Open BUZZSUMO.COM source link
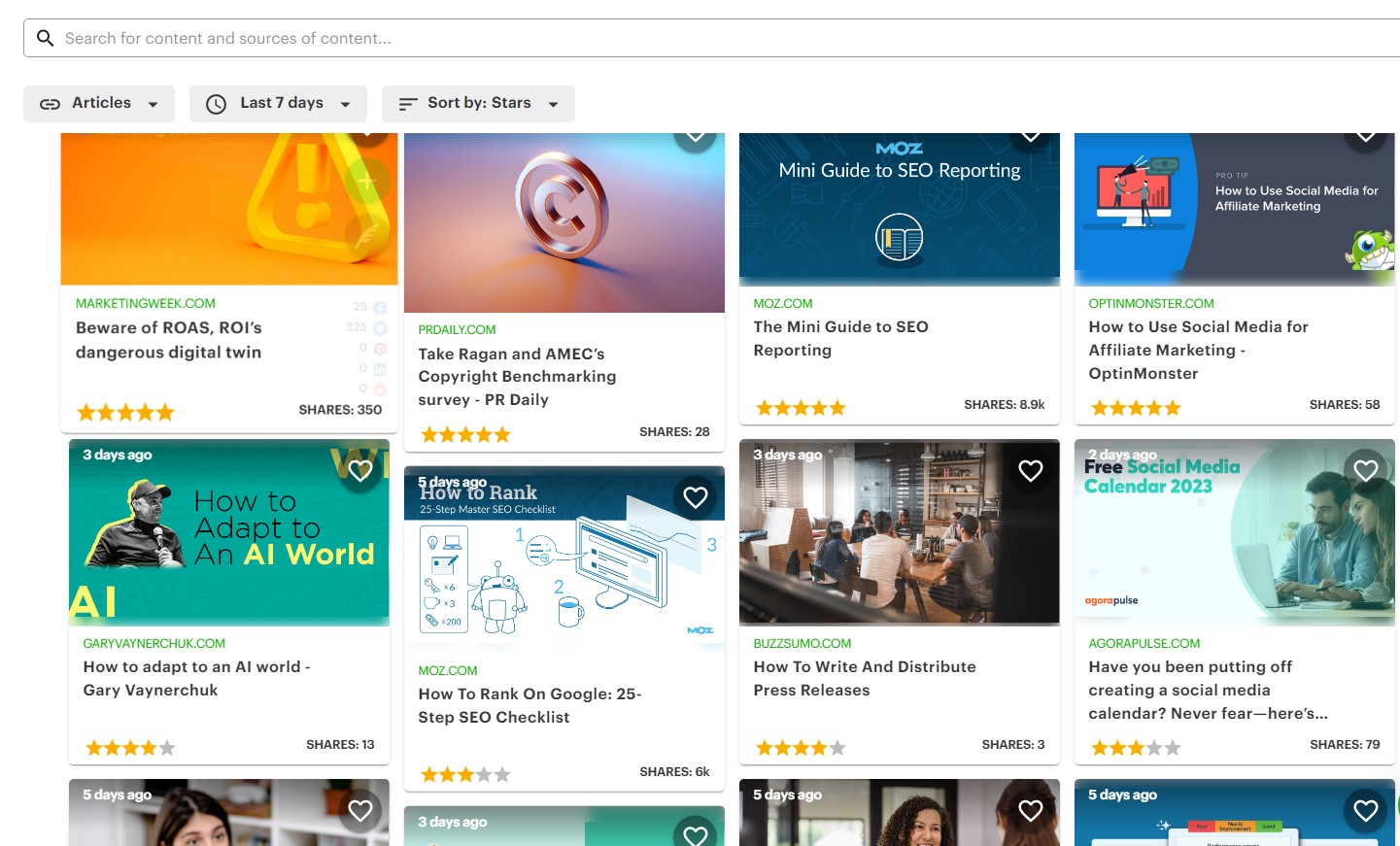This screenshot has height=846, width=1400. point(802,643)
